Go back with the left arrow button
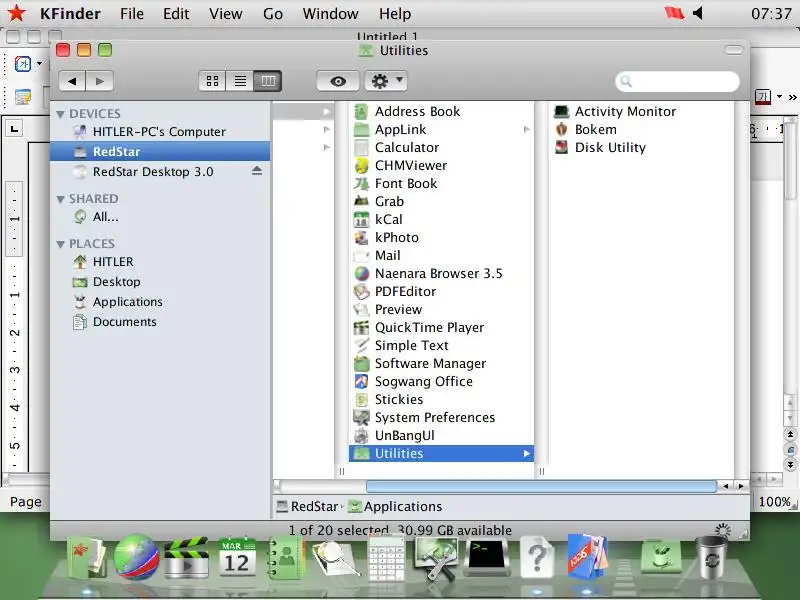800x600 pixels. [x=72, y=81]
